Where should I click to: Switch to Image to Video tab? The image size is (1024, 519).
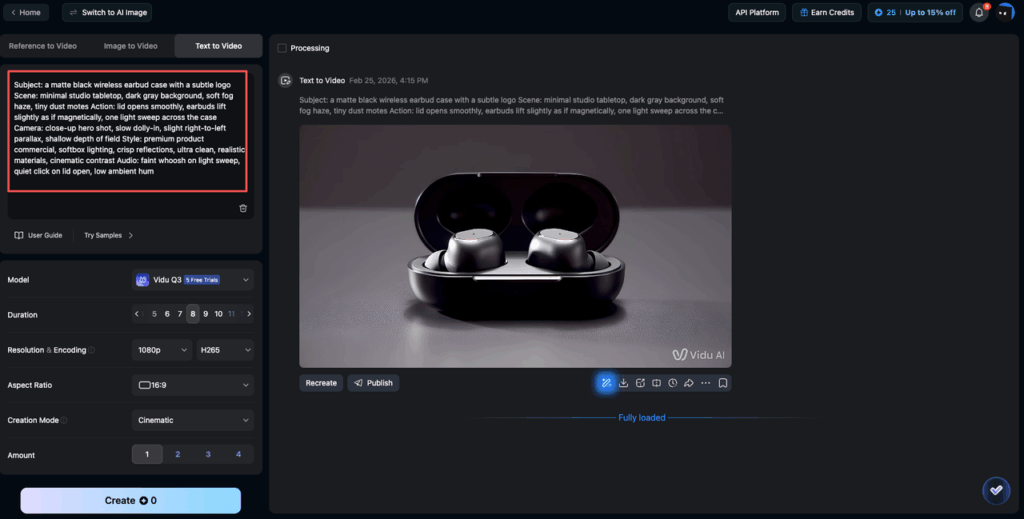[131, 46]
